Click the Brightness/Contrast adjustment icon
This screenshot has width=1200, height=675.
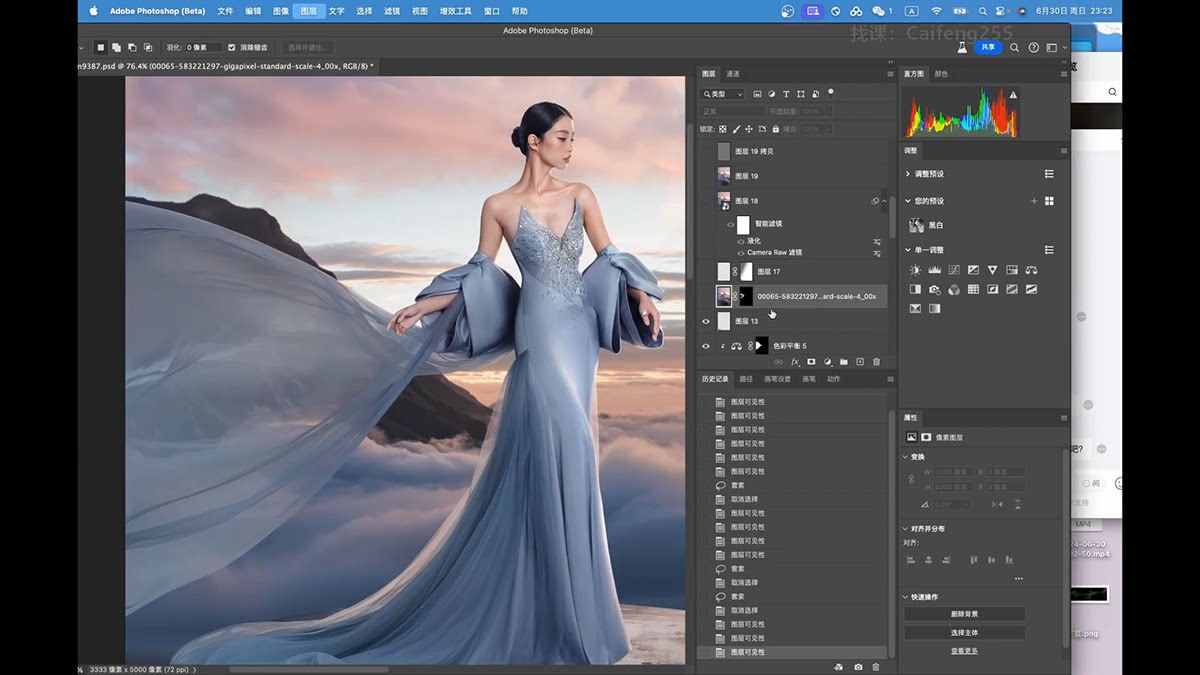[915, 270]
